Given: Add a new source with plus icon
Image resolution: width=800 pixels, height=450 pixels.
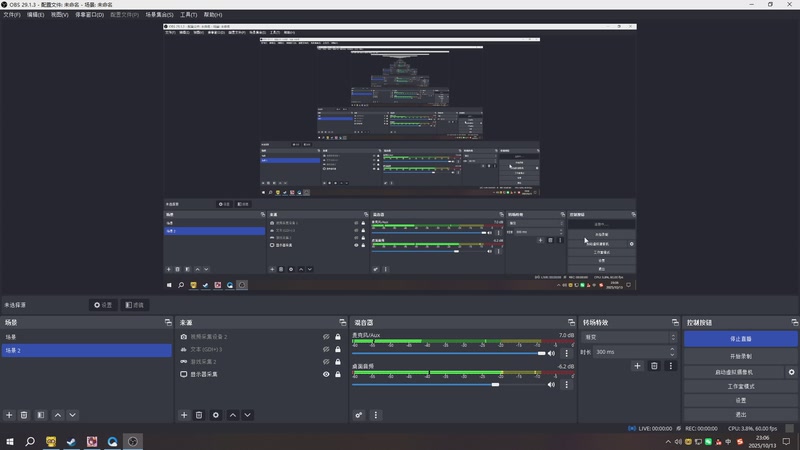Looking at the screenshot, I should click(x=184, y=415).
